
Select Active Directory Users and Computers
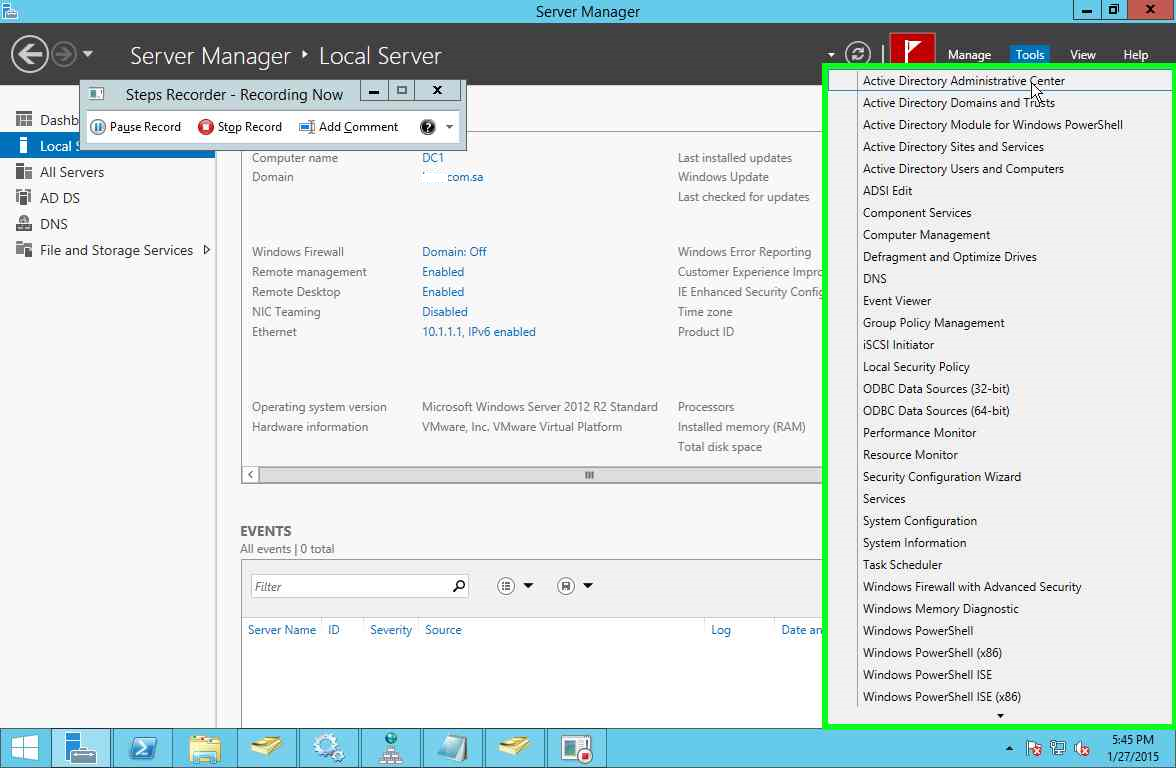coord(962,169)
